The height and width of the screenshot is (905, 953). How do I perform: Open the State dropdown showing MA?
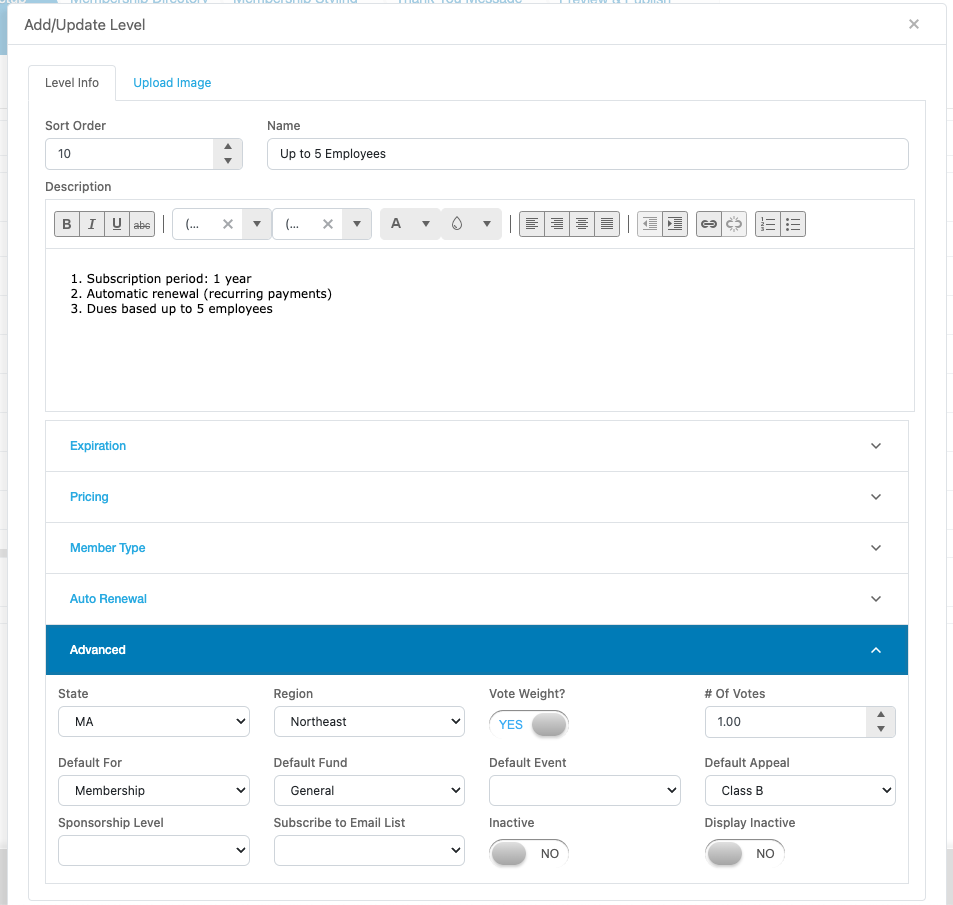tap(154, 721)
